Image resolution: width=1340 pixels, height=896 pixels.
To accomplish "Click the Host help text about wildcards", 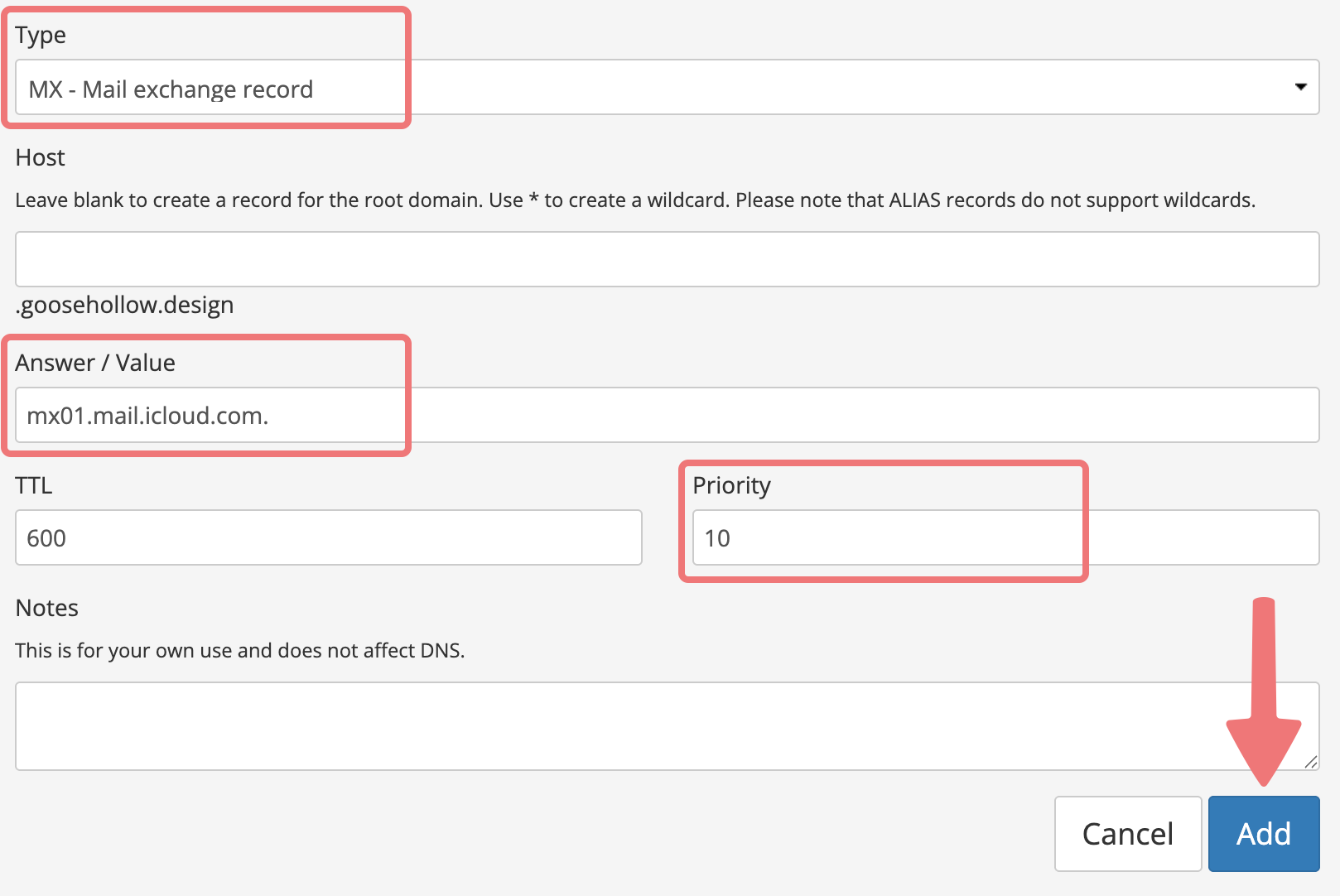I will [635, 200].
